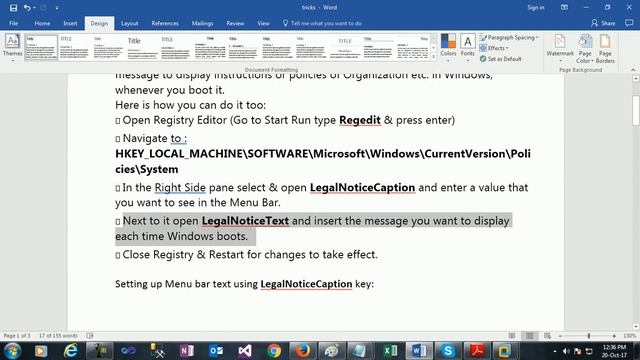Screen dimensions: 640x360
Task: Click the word count in the status bar
Action: pos(58,336)
